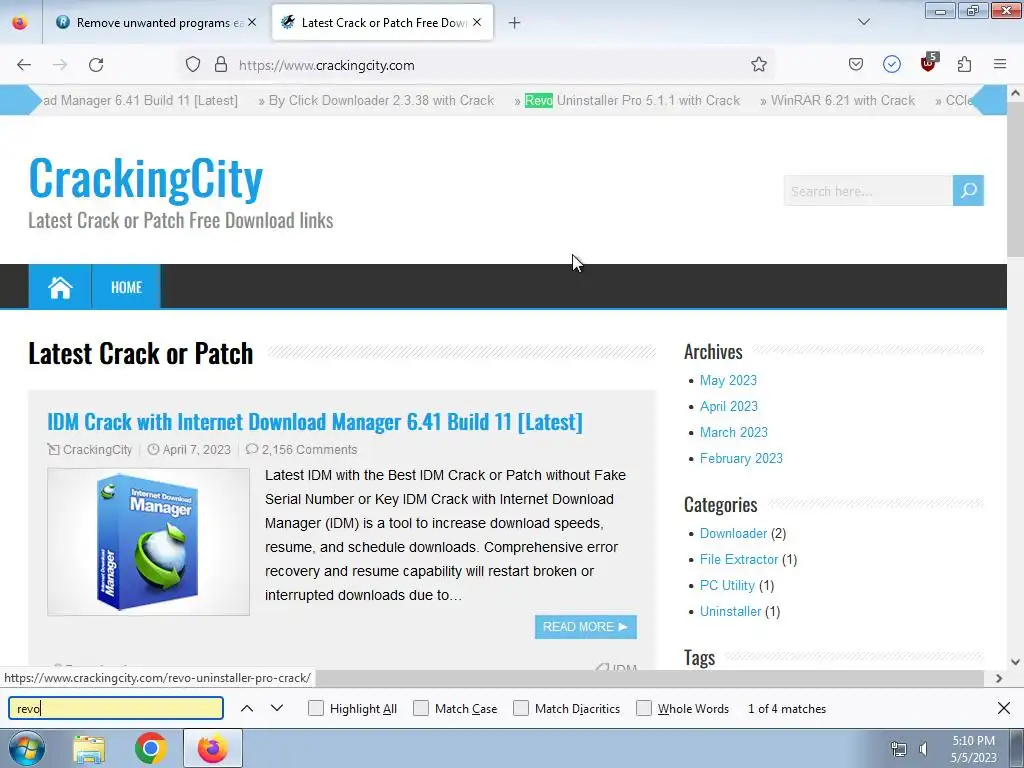This screenshot has height=768, width=1024.
Task: Open the Uninstaller category
Action: (x=730, y=612)
